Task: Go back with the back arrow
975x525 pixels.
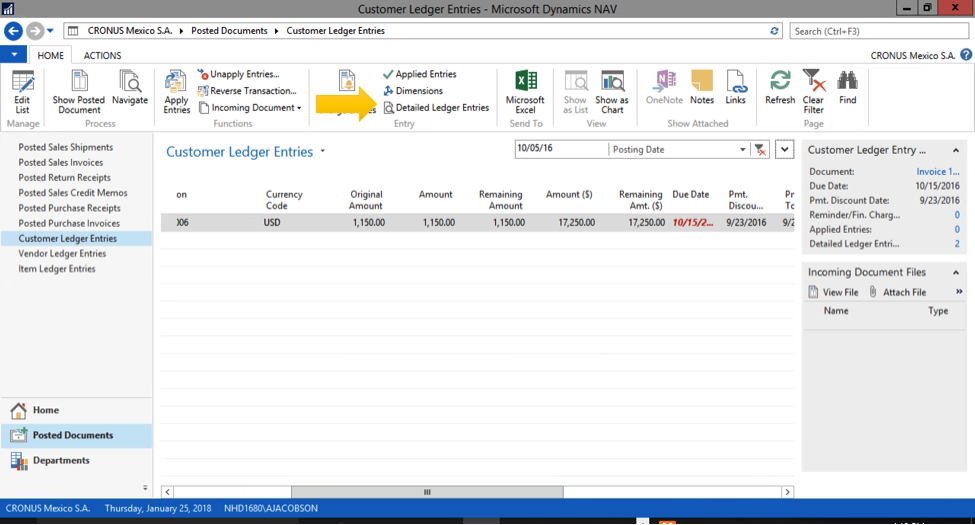Action: point(14,30)
